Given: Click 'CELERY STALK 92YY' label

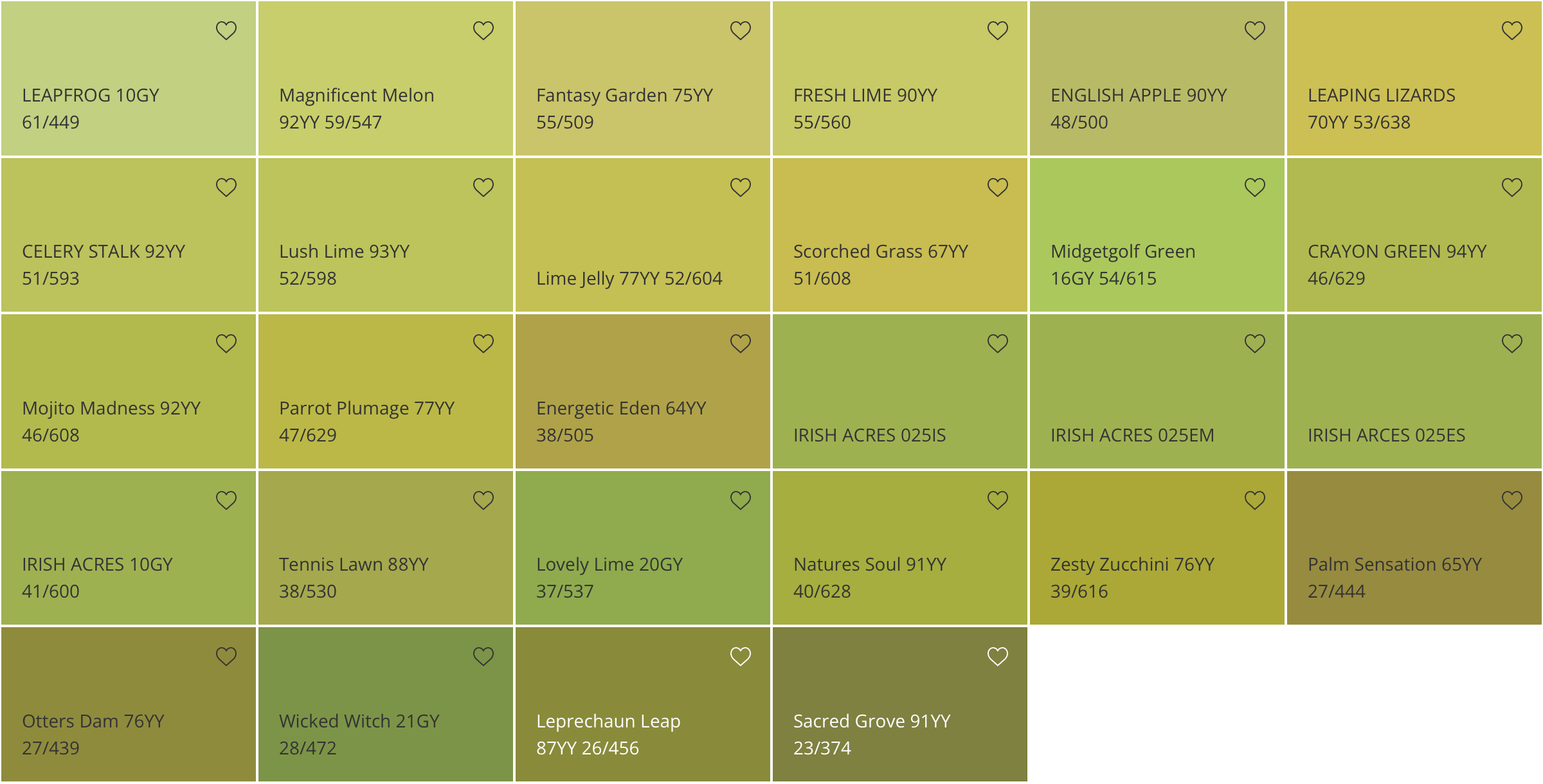Looking at the screenshot, I should [104, 252].
